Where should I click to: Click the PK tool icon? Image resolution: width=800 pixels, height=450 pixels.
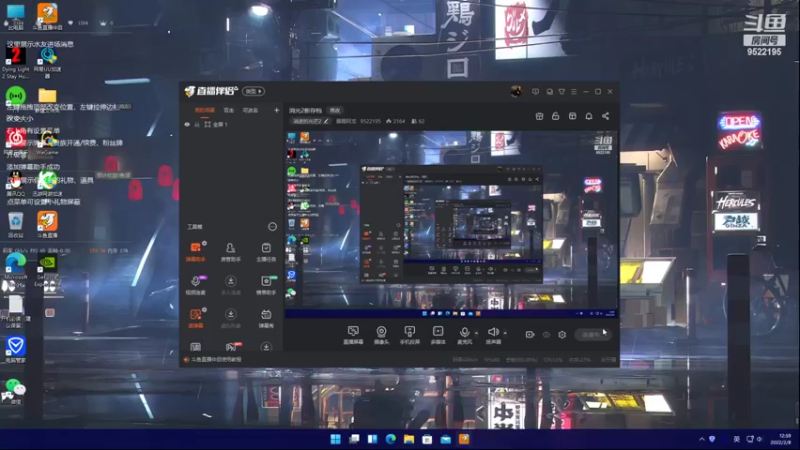[231, 347]
